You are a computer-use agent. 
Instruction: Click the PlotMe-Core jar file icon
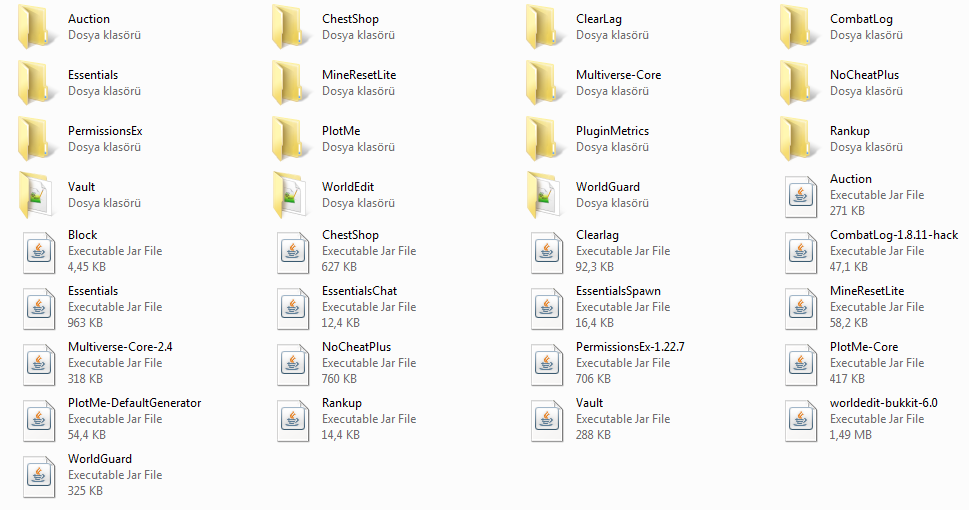[x=801, y=365]
